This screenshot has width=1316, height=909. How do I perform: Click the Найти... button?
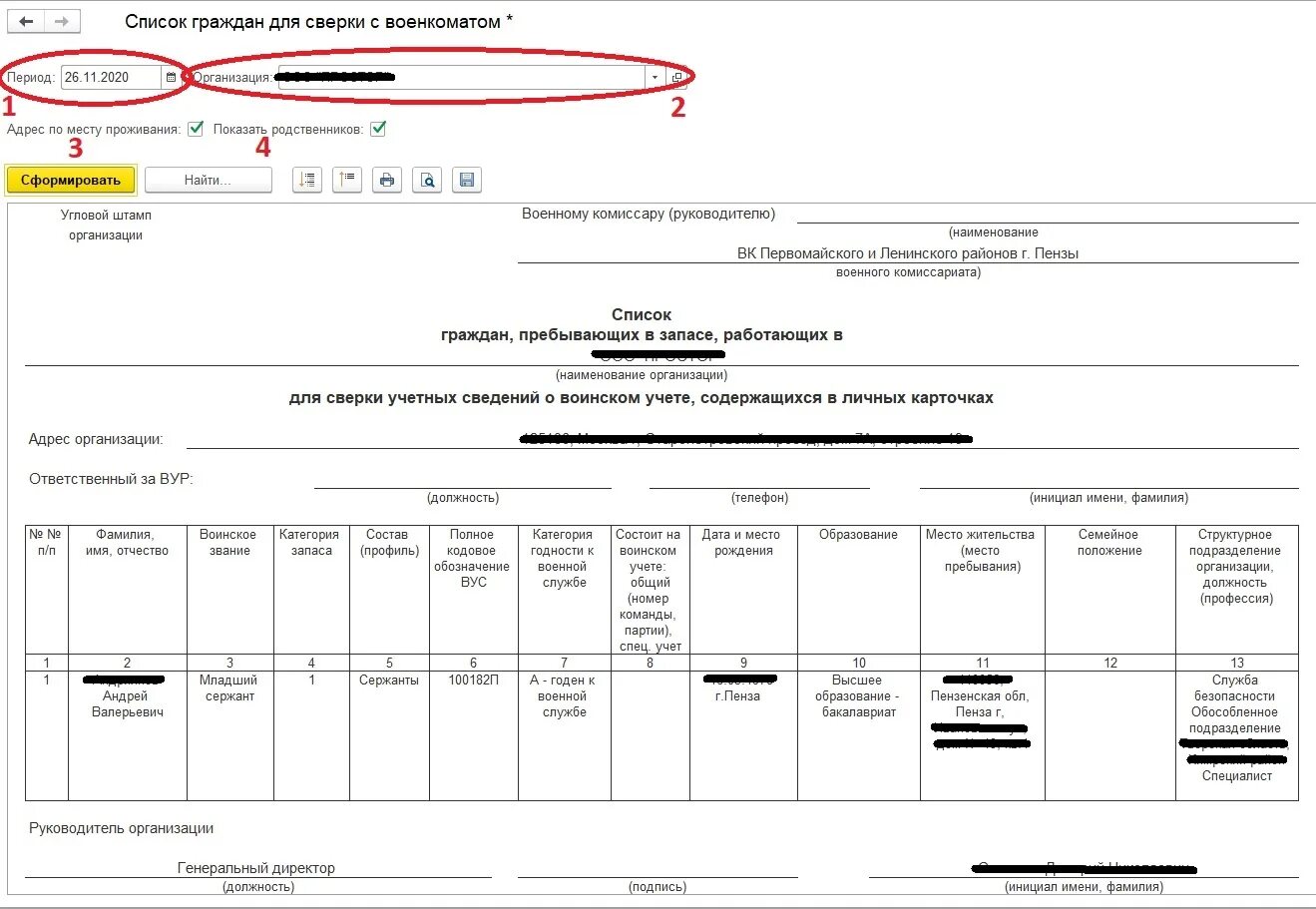(x=208, y=180)
